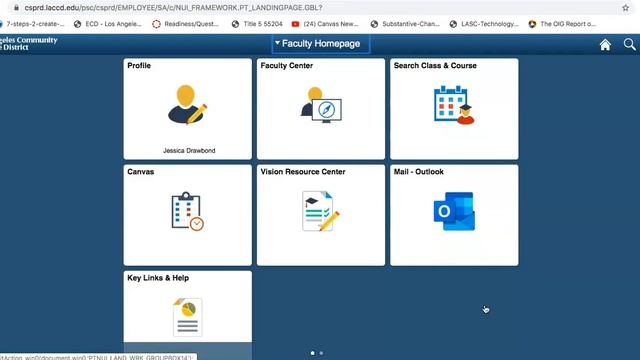This screenshot has width=640, height=360.
Task: Open the 7-steps-2-create bookmark
Action: (x=32, y=24)
